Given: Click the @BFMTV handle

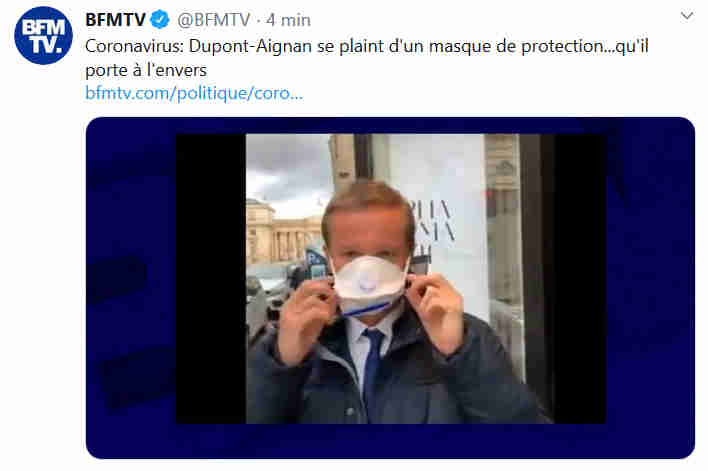Looking at the screenshot, I should point(214,20).
